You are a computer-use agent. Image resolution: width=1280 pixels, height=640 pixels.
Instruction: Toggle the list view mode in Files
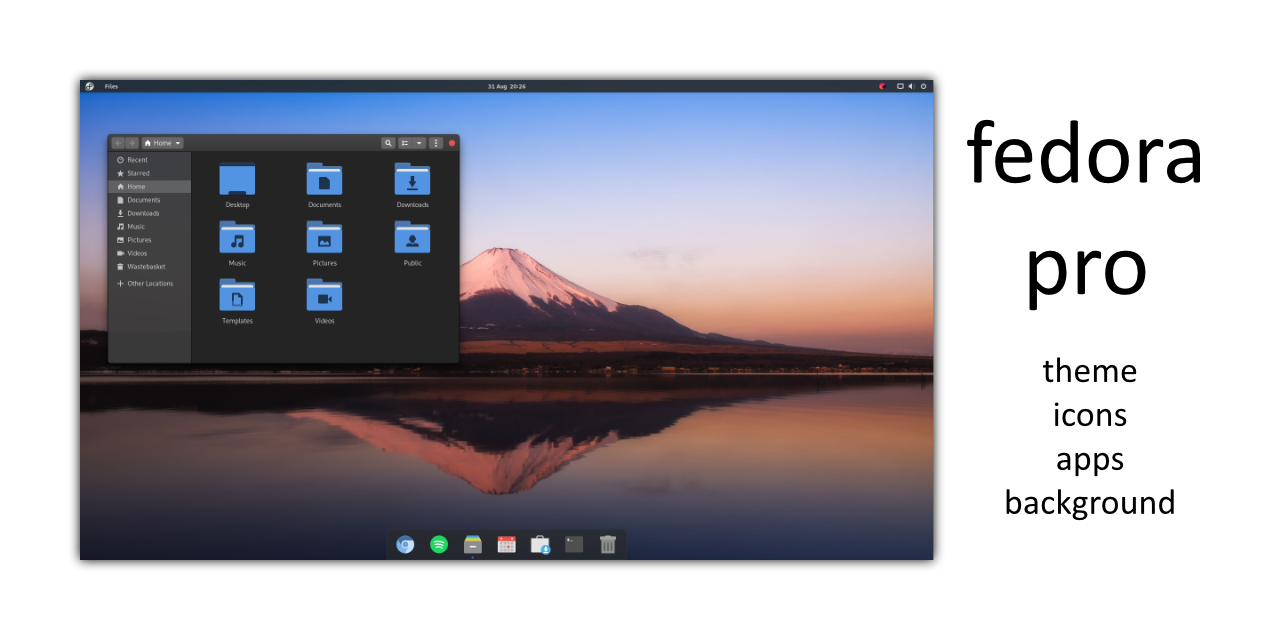[404, 143]
